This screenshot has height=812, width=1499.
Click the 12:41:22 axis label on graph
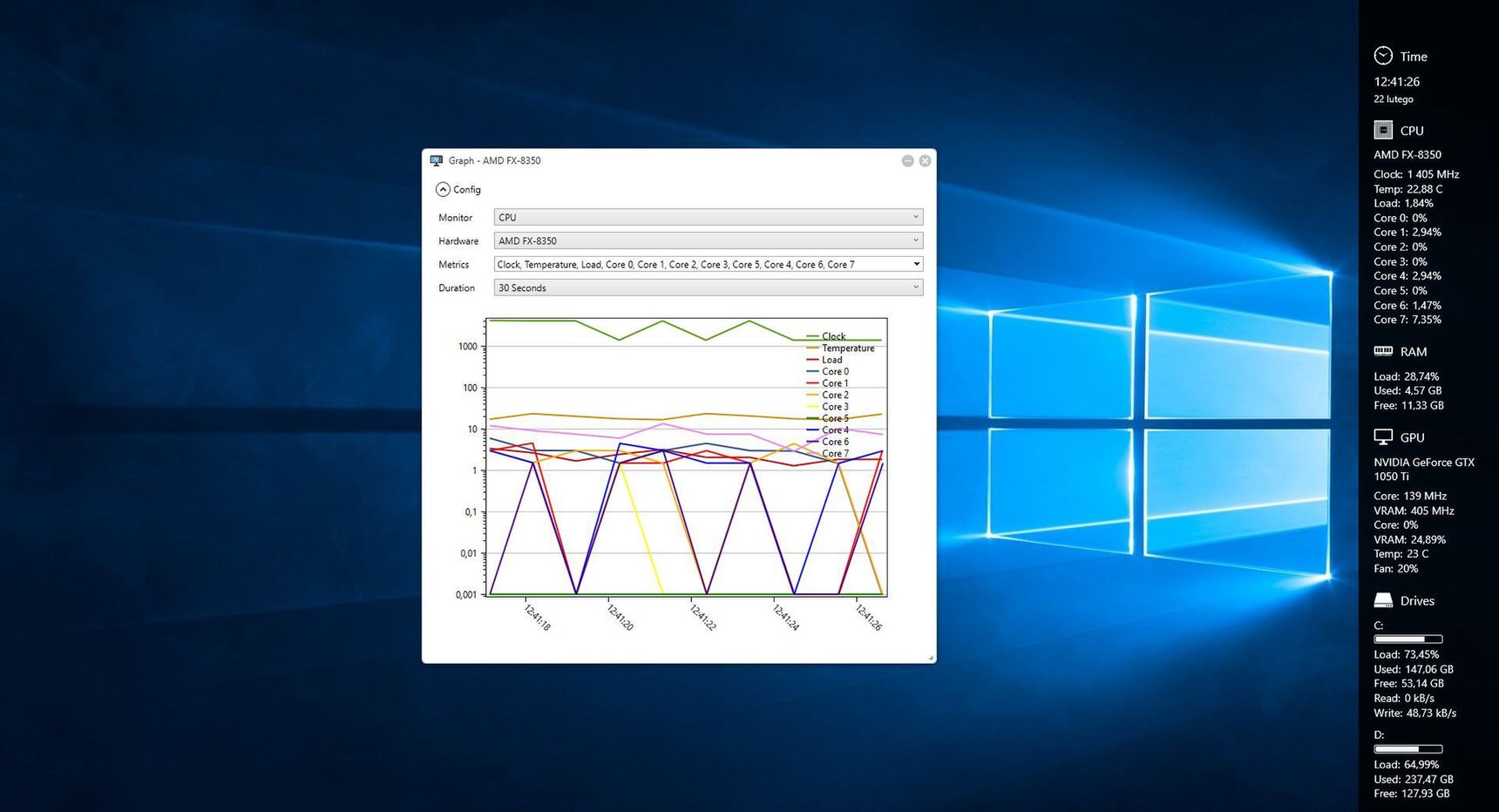[x=702, y=617]
